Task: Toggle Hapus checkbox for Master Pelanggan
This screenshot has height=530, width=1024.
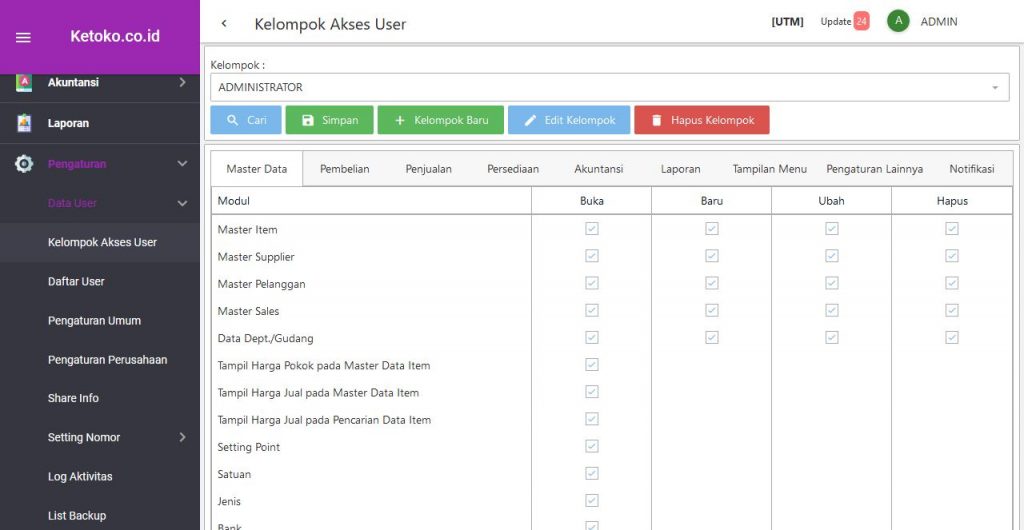Action: tap(952, 283)
